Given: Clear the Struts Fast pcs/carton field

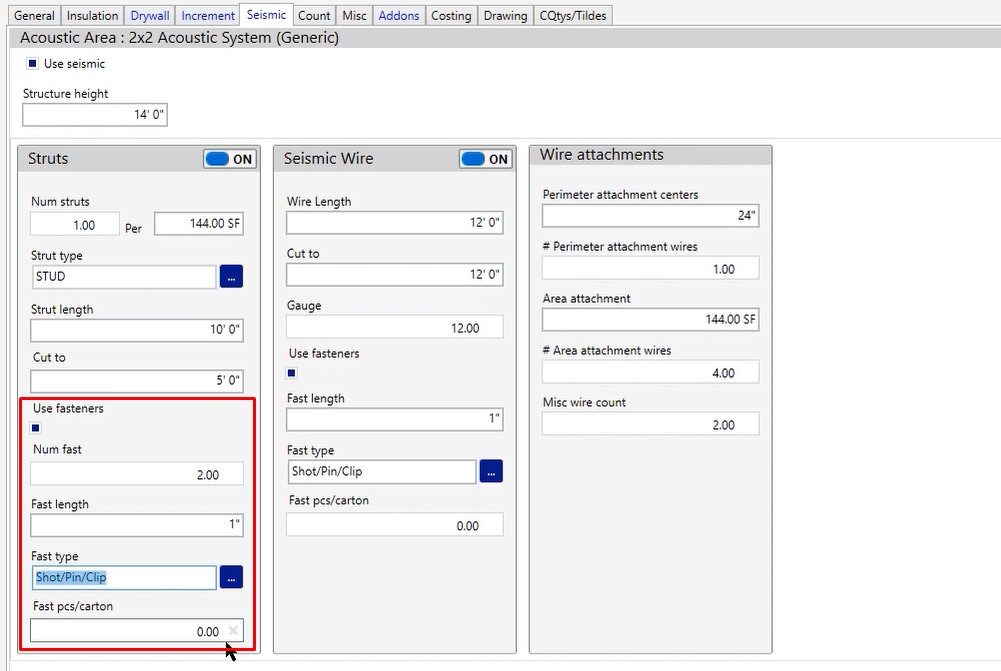Looking at the screenshot, I should (x=233, y=631).
